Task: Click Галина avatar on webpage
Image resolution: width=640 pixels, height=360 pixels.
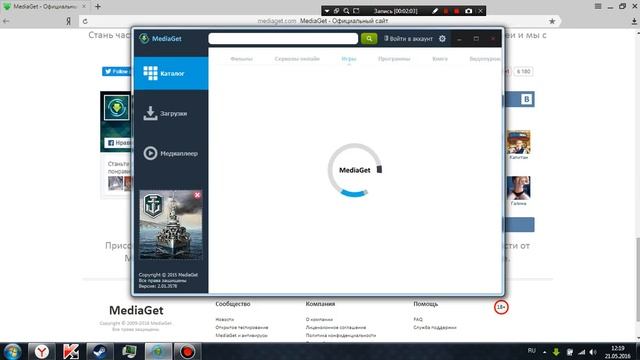Action: pyautogui.click(x=518, y=188)
